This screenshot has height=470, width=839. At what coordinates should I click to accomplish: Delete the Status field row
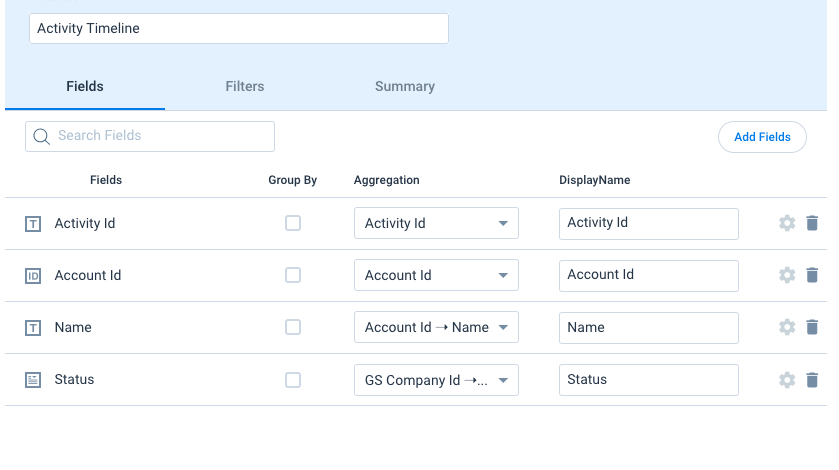coord(812,380)
